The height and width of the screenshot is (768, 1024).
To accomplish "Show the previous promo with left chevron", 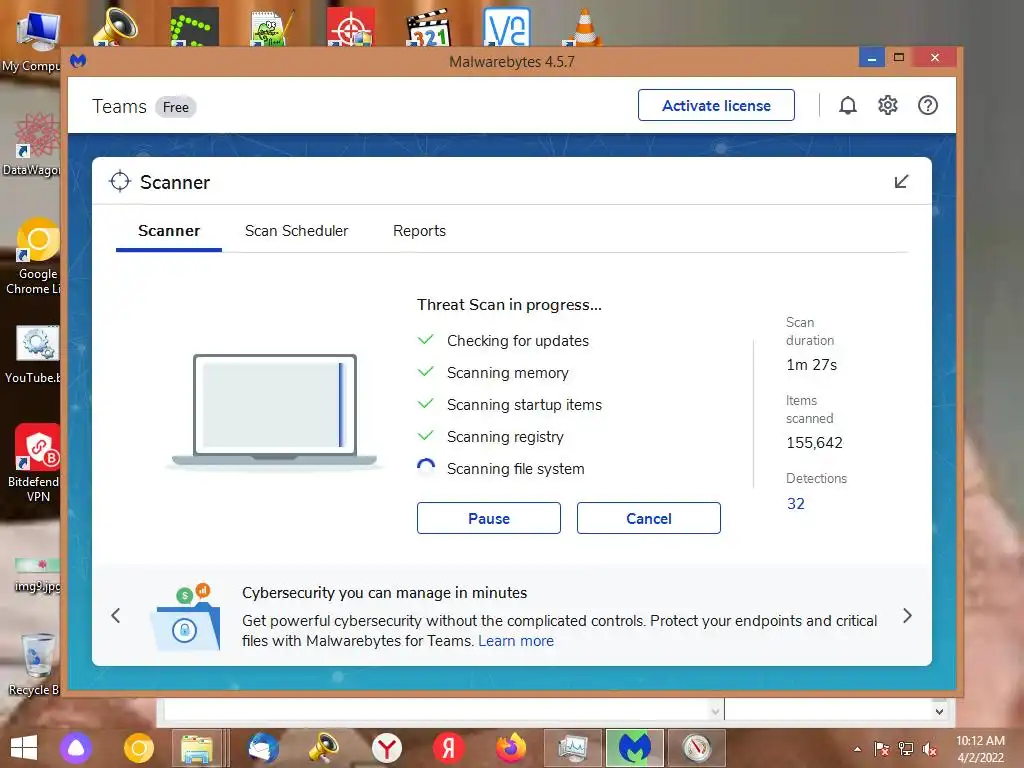I will click(x=116, y=615).
